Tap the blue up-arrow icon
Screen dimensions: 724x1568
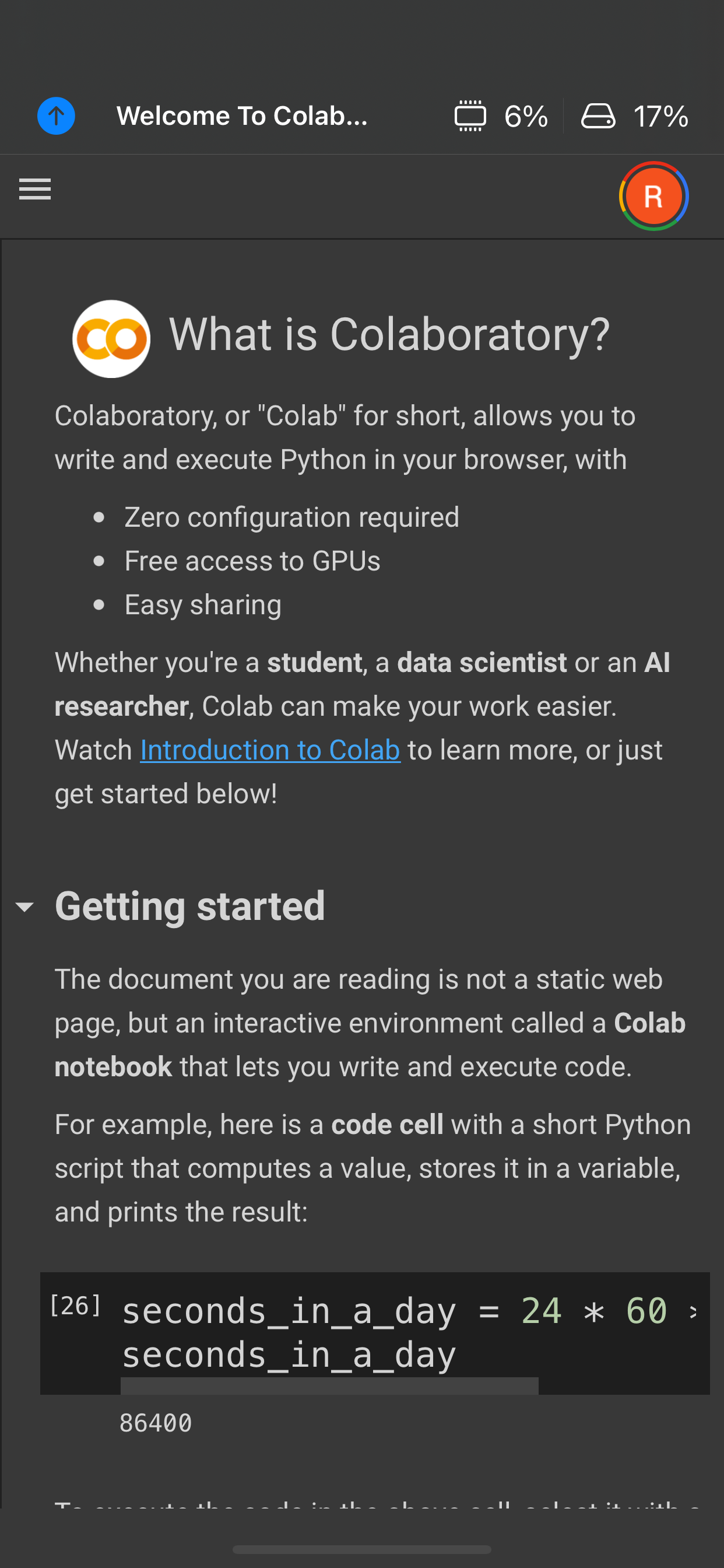point(56,116)
